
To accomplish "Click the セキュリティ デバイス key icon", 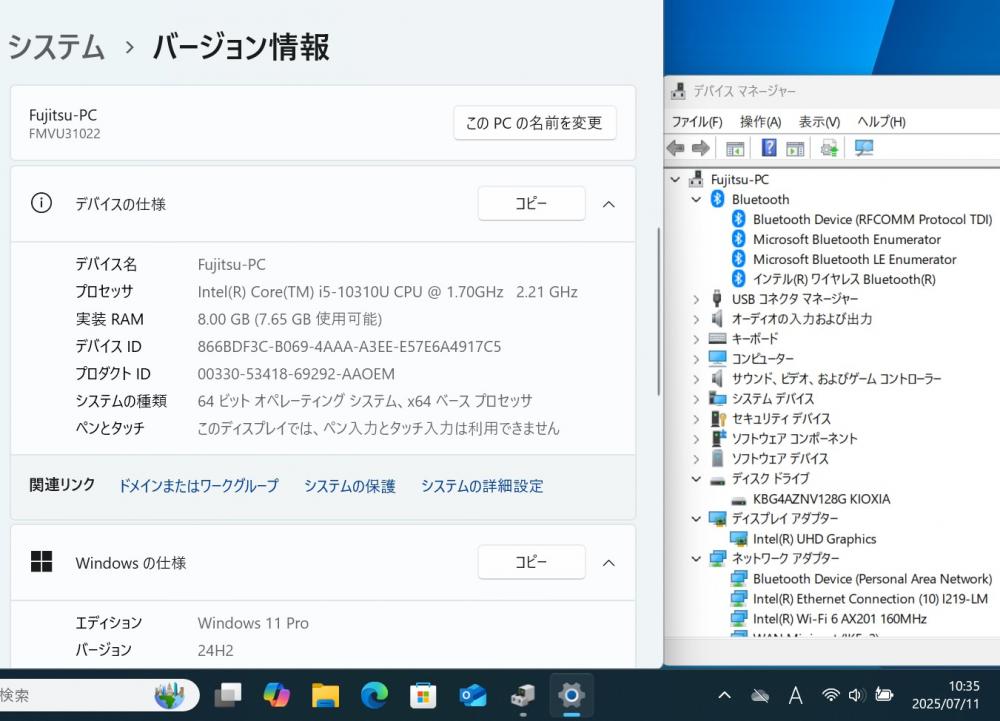I will point(718,418).
